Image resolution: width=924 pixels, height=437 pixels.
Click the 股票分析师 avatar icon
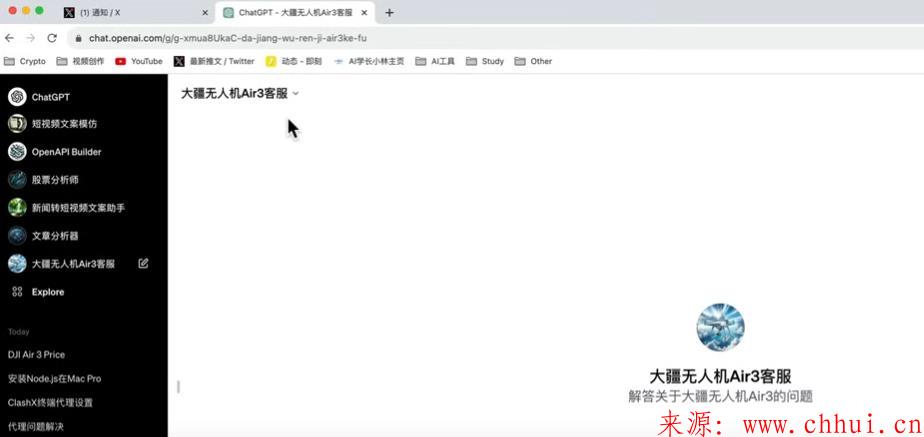coord(17,179)
